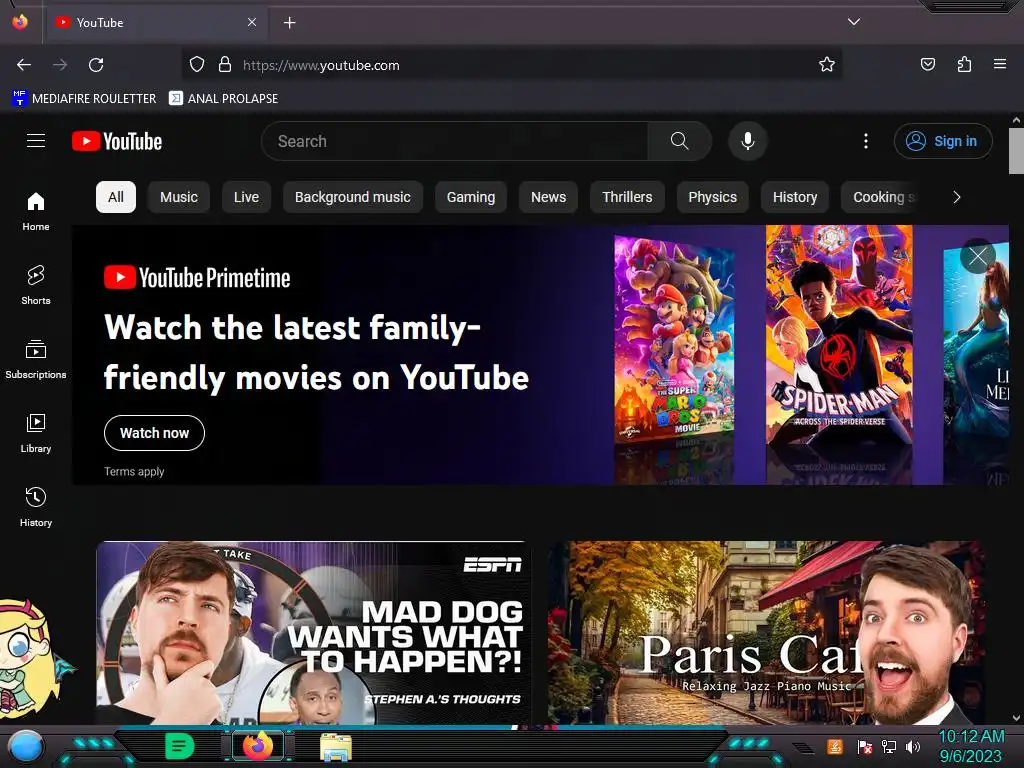
Task: Select the Gaming category chip
Action: click(x=471, y=197)
